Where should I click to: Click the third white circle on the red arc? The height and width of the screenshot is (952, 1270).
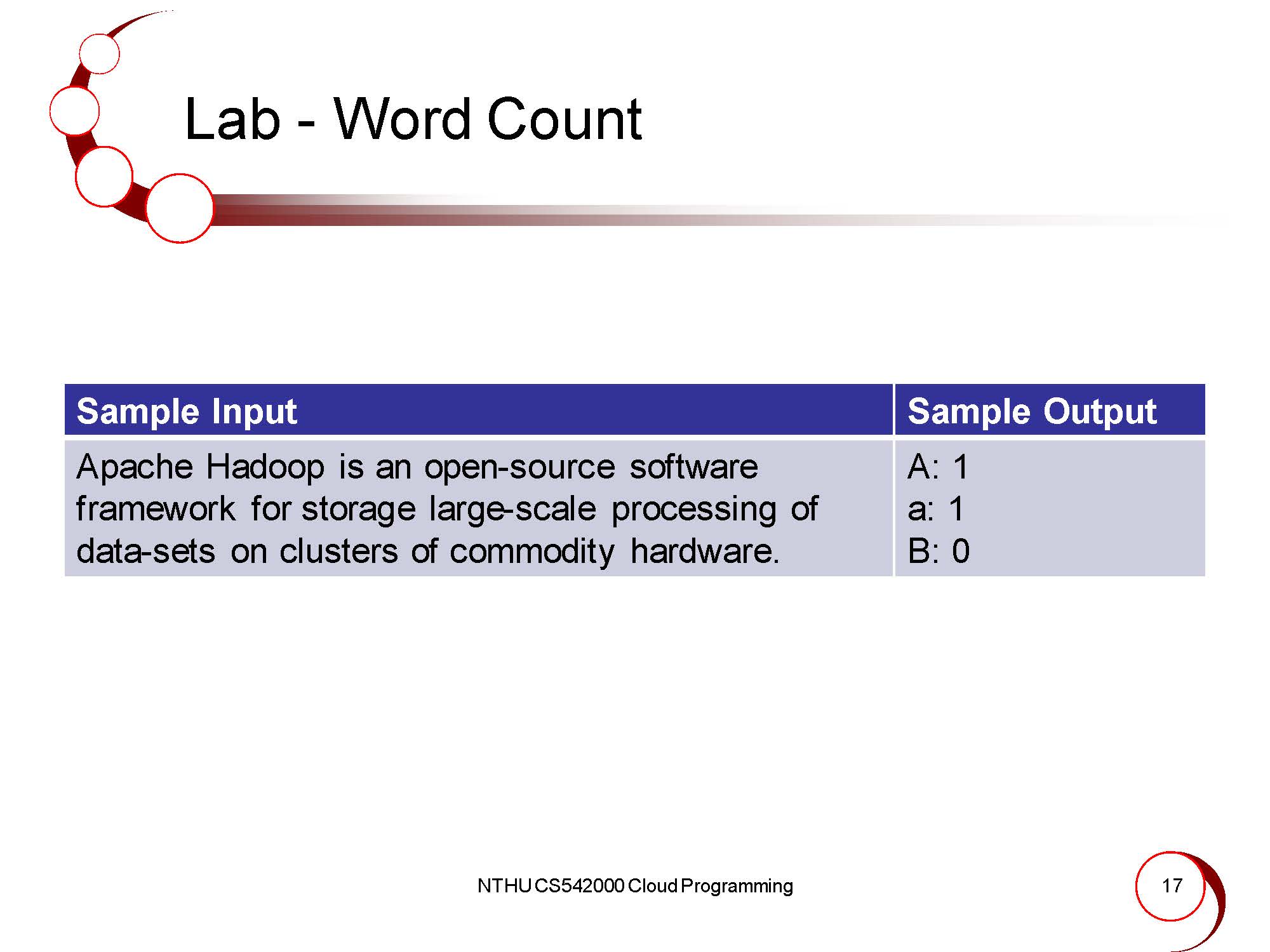[x=104, y=176]
